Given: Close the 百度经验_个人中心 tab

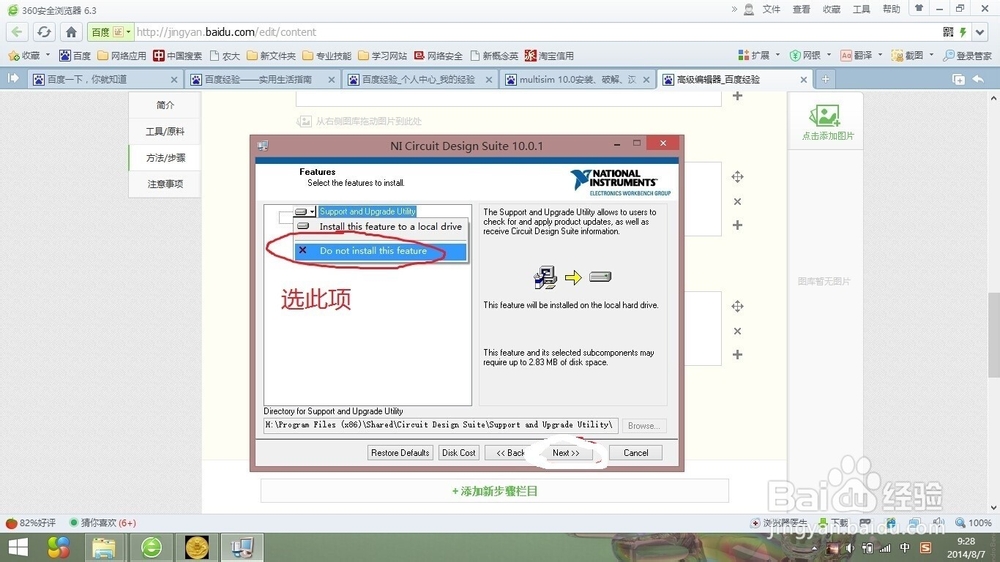Looking at the screenshot, I should pos(489,80).
